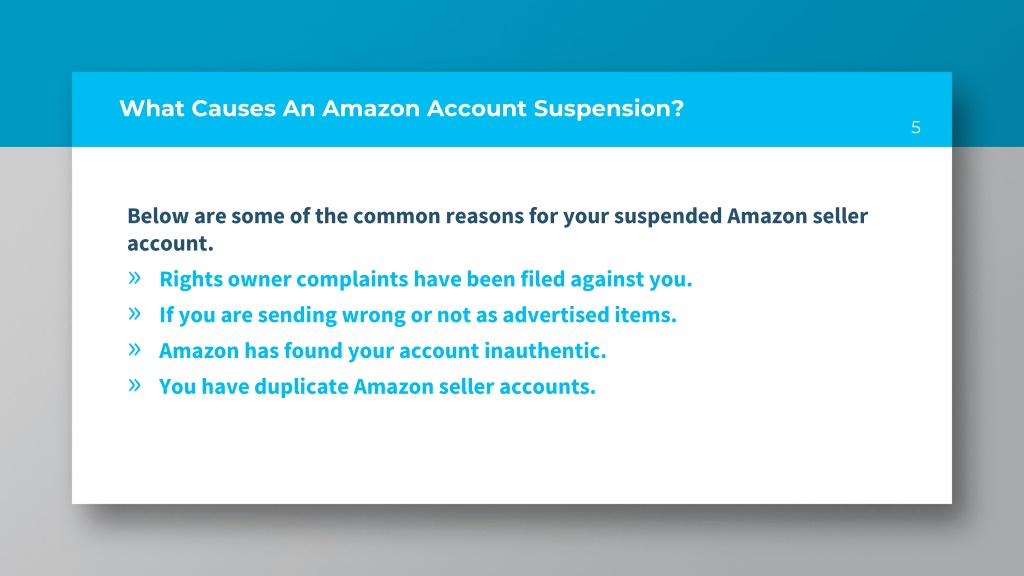Select the Rights owner complaints bullet text

coord(425,280)
